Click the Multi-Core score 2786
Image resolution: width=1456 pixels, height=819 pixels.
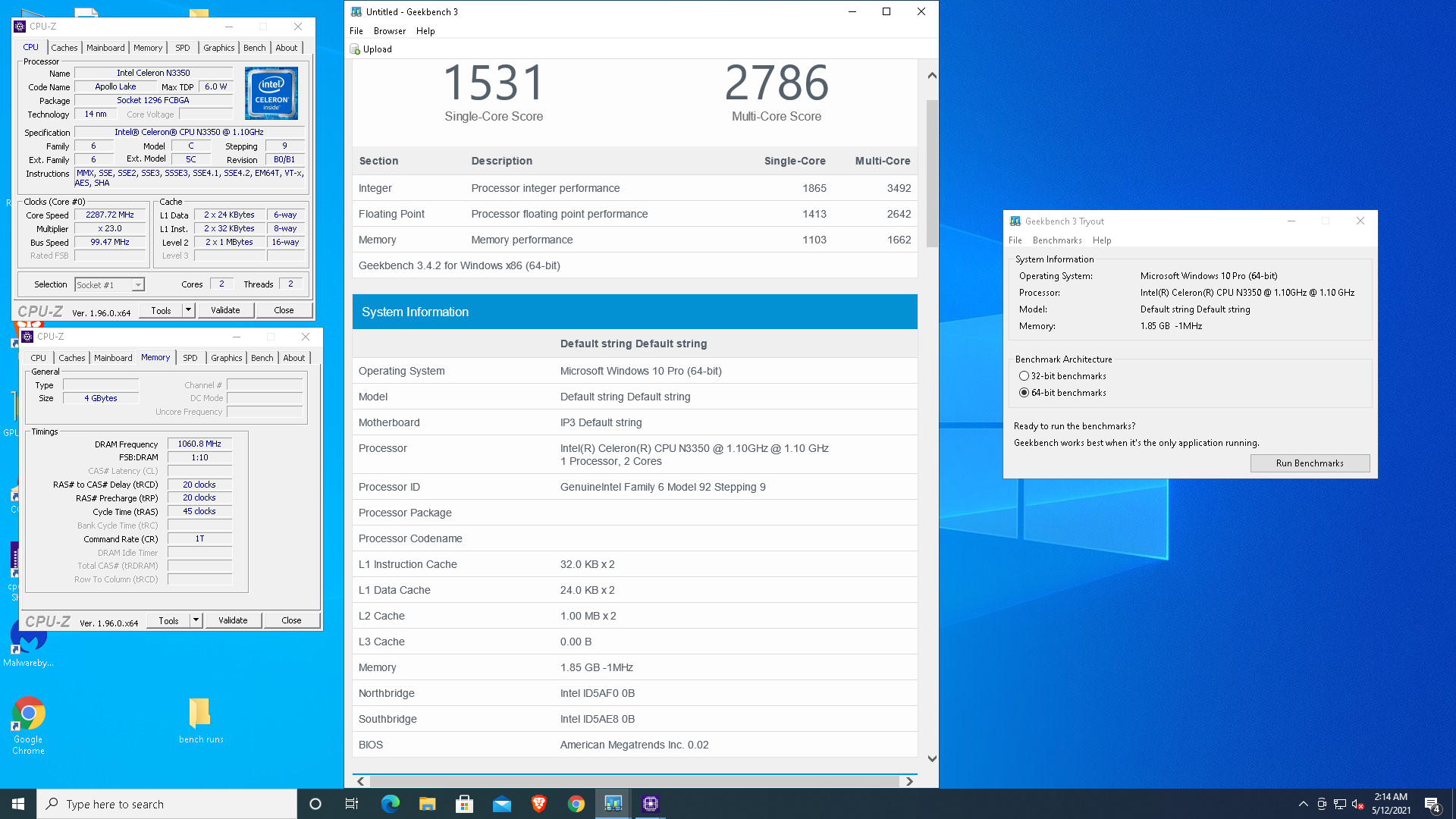coord(777,83)
